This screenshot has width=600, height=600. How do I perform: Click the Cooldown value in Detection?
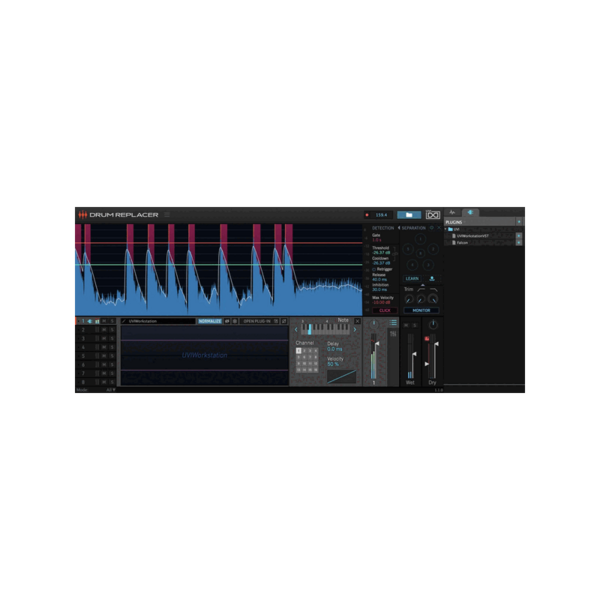point(381,263)
